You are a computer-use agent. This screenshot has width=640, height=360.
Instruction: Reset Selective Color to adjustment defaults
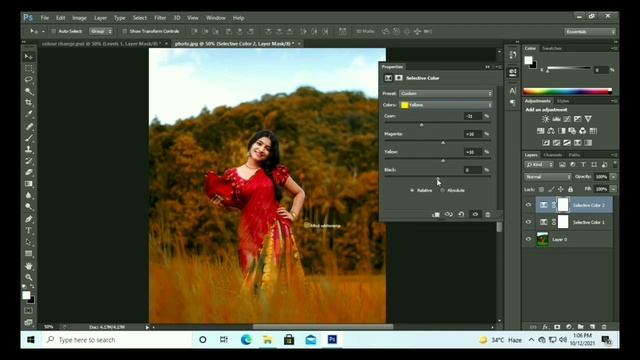[461, 214]
